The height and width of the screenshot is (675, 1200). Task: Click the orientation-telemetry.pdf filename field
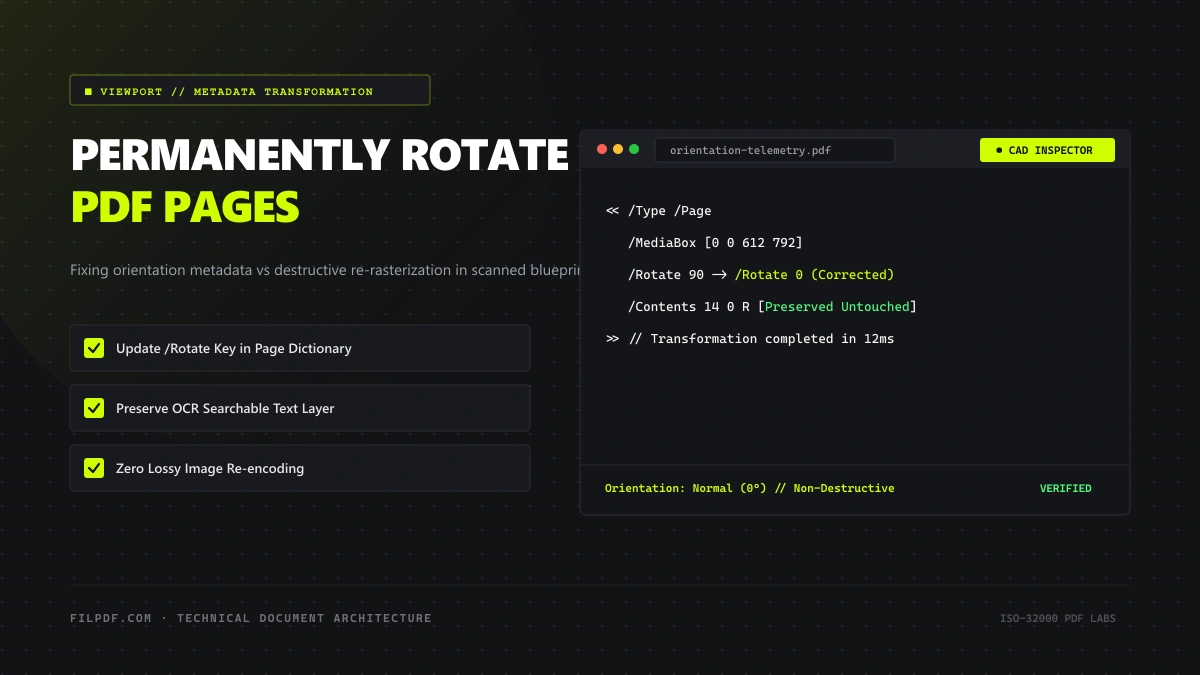pyautogui.click(x=775, y=150)
